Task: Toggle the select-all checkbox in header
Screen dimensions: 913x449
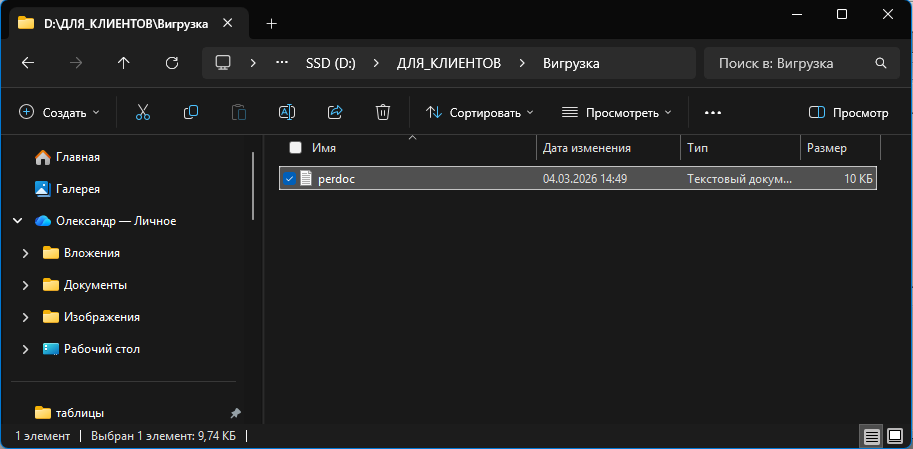Action: (x=295, y=148)
